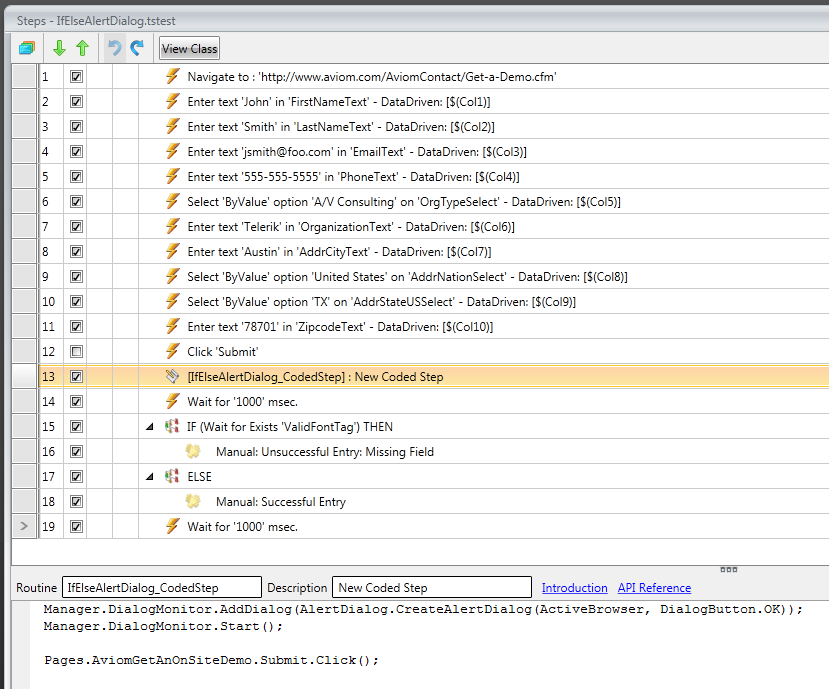Disable the checkbox for step 14 Wait
The image size is (829, 689).
point(76,402)
